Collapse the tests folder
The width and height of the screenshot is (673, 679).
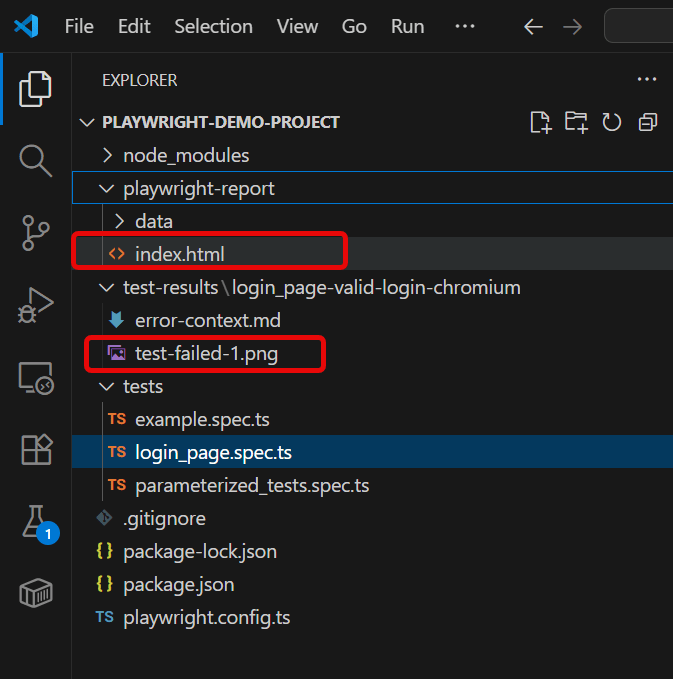tap(142, 386)
